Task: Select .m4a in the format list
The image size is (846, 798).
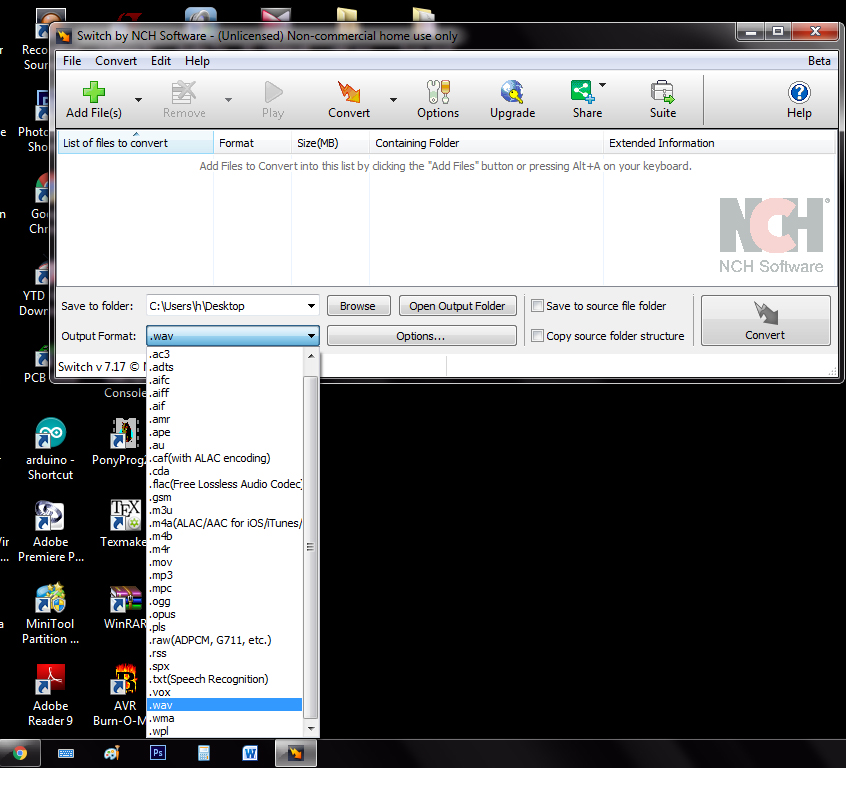Action: click(x=224, y=523)
